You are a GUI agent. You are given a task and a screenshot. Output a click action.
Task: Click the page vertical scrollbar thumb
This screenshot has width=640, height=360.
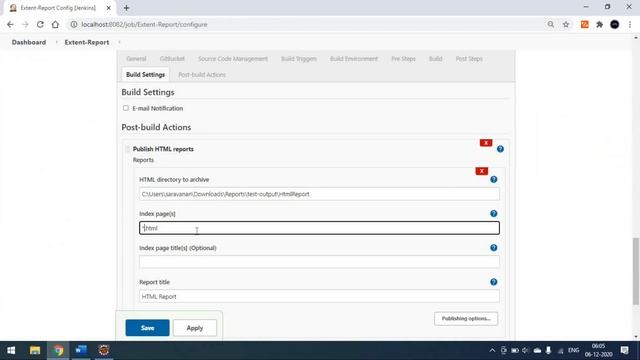coord(636,271)
